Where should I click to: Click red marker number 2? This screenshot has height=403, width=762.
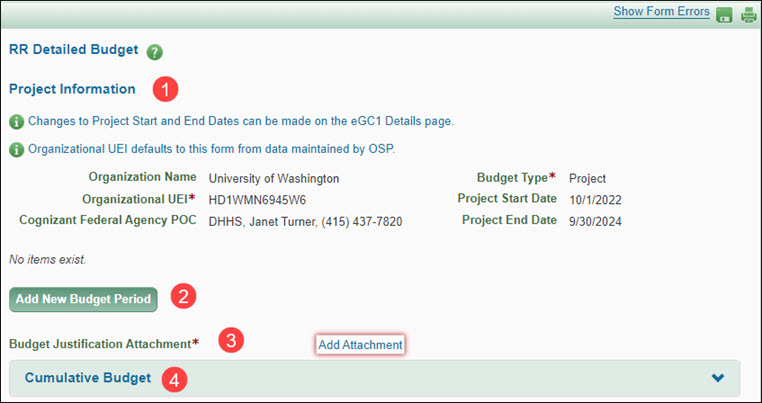183,296
